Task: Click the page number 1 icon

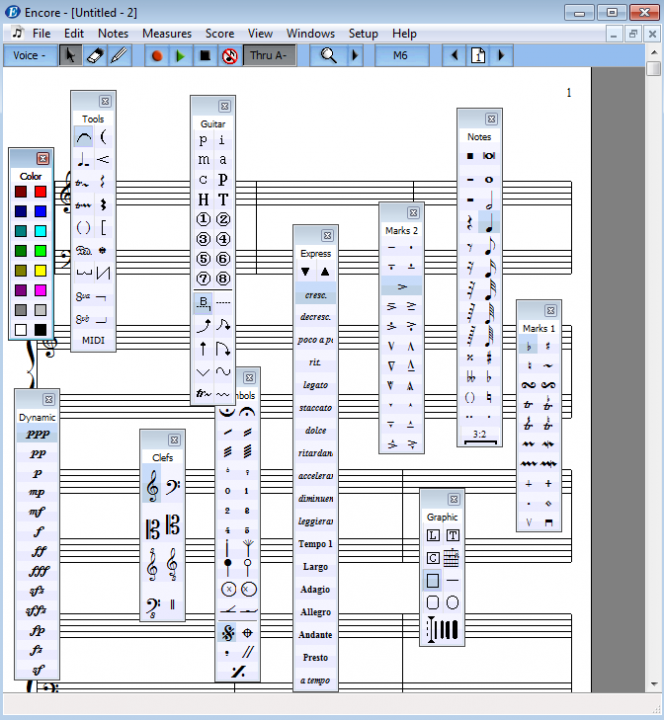Action: (478, 56)
